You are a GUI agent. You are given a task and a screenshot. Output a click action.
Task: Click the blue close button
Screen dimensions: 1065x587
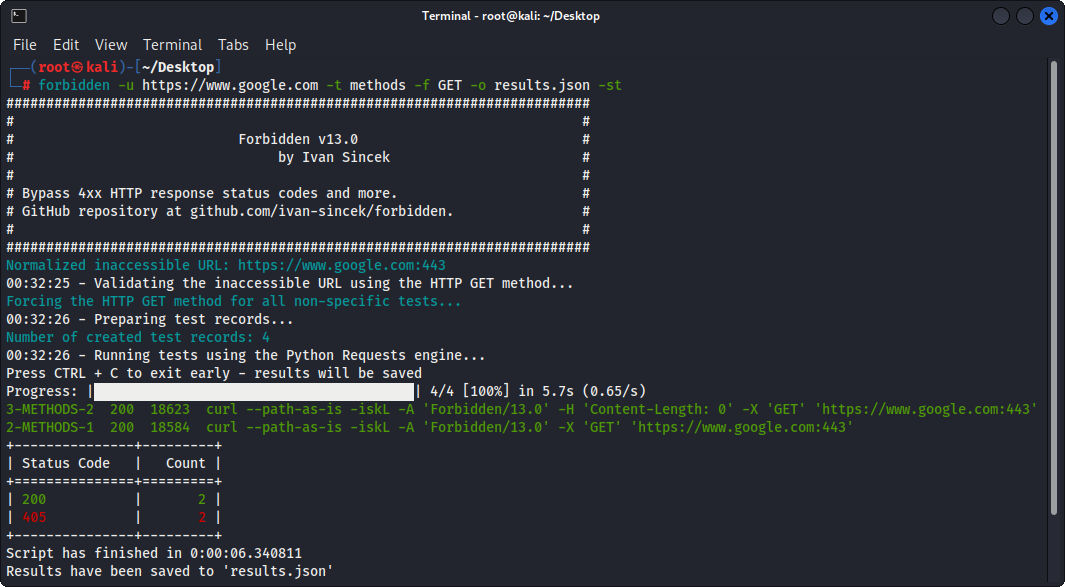[x=1048, y=15]
